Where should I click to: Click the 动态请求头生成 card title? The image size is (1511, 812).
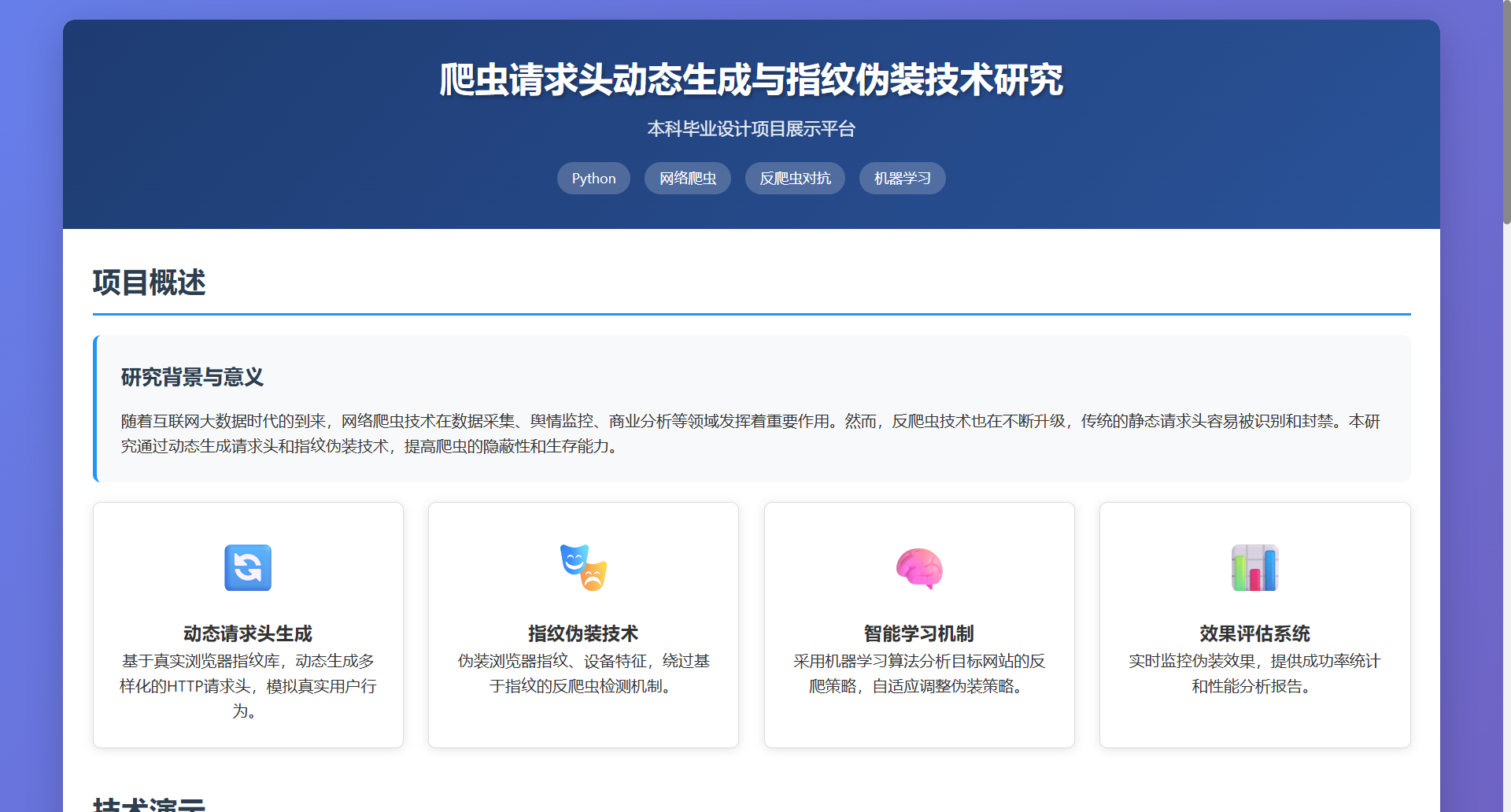[248, 633]
